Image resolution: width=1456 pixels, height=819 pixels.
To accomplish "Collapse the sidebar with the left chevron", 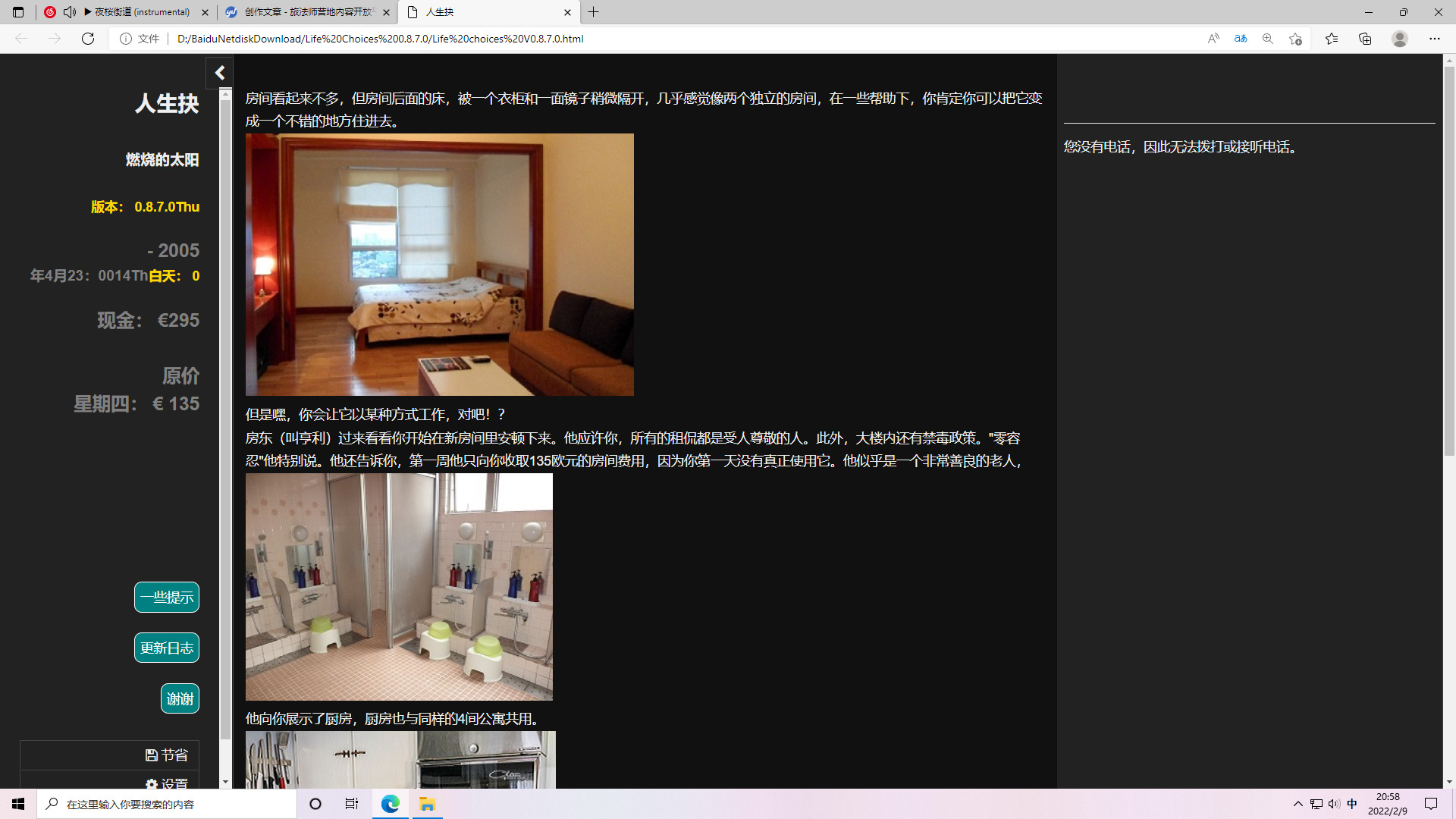I will tap(220, 73).
